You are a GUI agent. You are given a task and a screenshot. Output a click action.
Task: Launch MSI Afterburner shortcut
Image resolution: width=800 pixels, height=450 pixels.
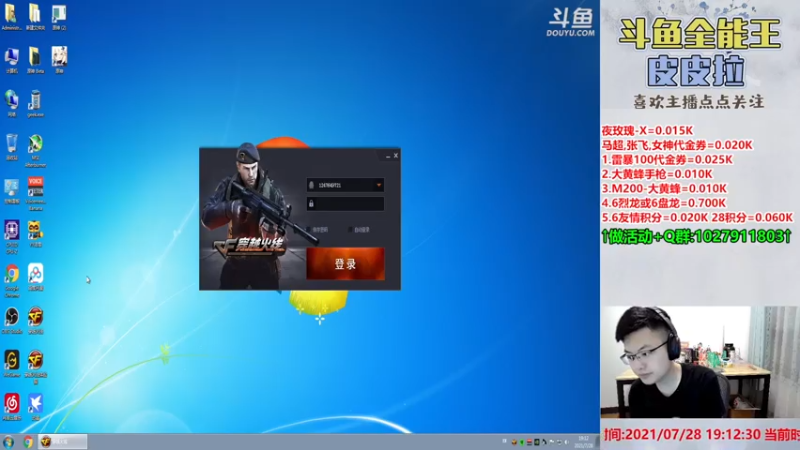pos(35,150)
